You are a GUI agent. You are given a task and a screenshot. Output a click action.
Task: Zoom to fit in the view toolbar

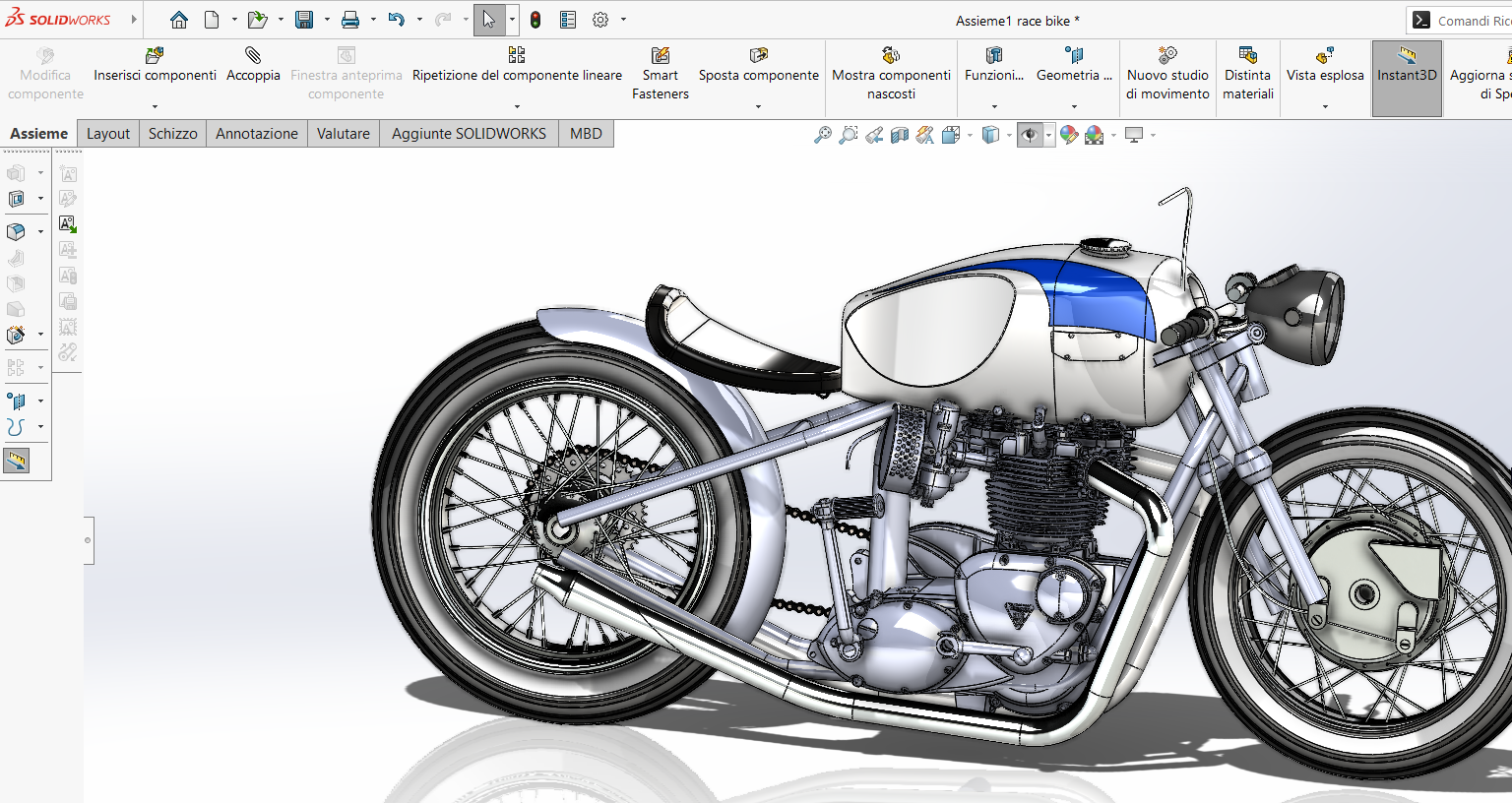822,135
